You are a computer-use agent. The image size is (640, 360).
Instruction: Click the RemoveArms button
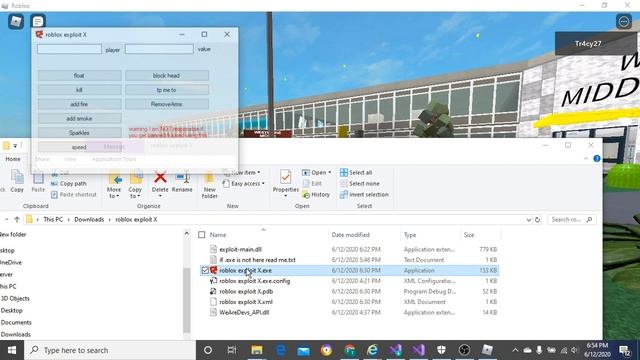click(x=167, y=104)
